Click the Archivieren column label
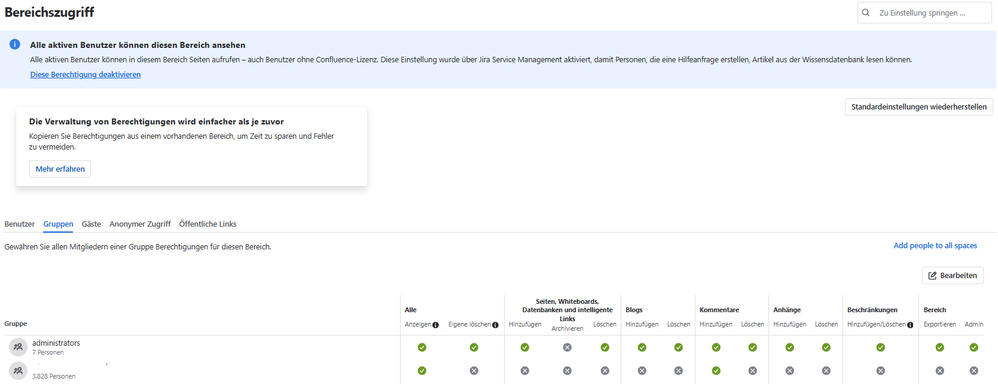Viewport: 998px width, 384px height. (x=567, y=329)
